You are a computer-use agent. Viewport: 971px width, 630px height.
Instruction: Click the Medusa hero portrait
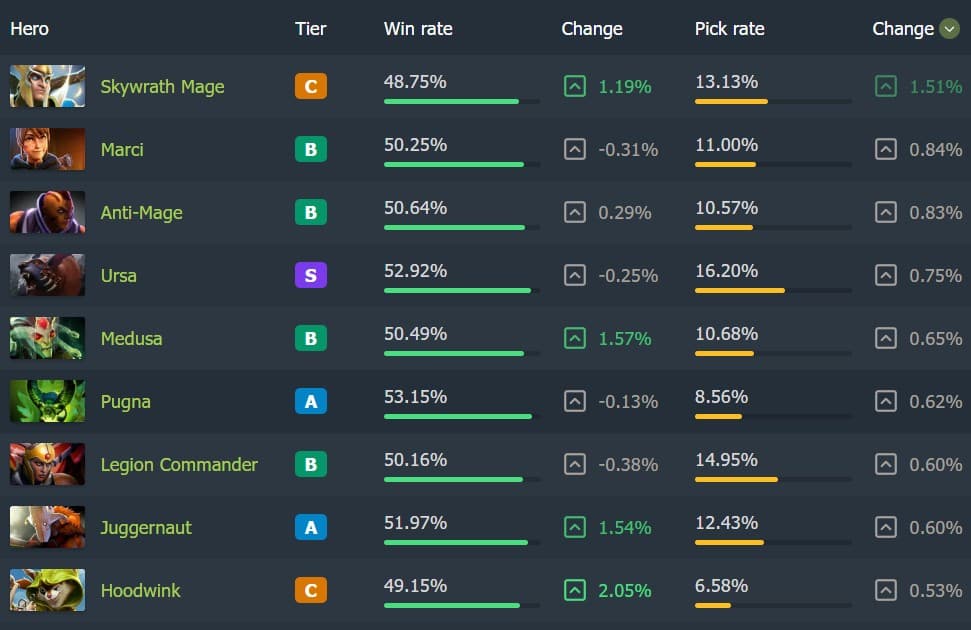pos(47,338)
